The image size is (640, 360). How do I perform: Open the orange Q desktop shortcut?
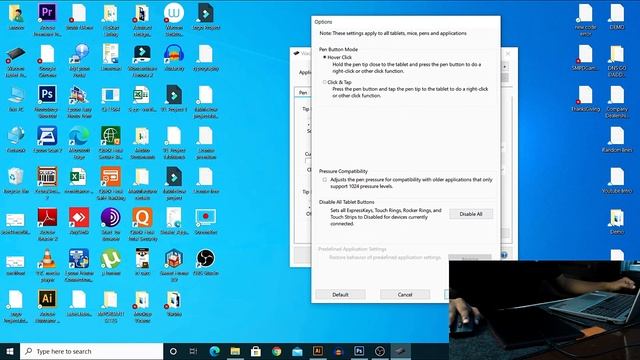tap(142, 224)
